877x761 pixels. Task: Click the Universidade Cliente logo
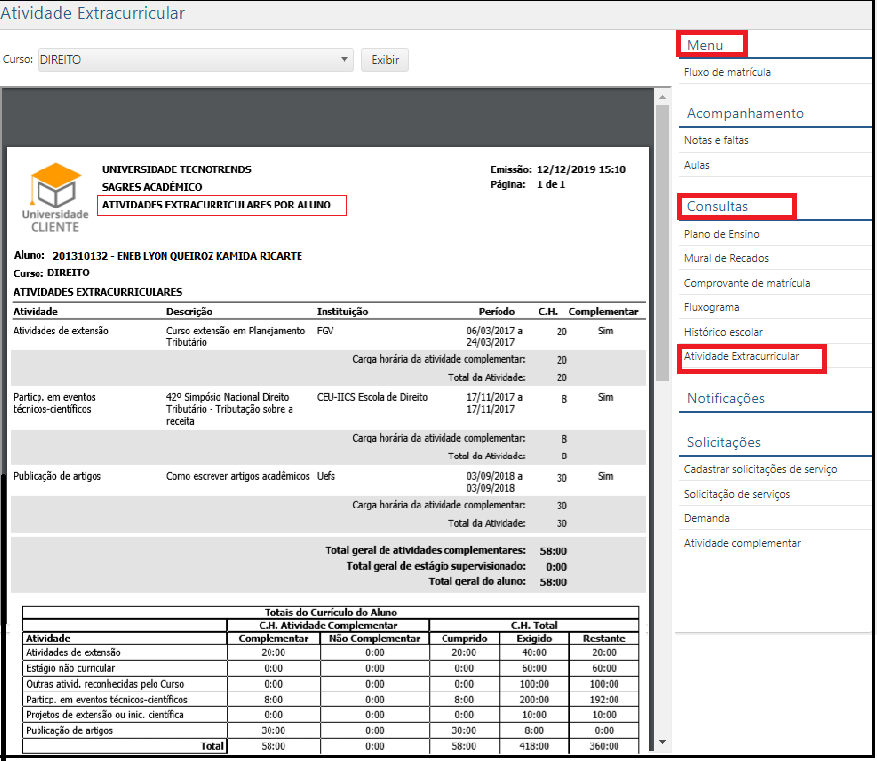[x=55, y=186]
